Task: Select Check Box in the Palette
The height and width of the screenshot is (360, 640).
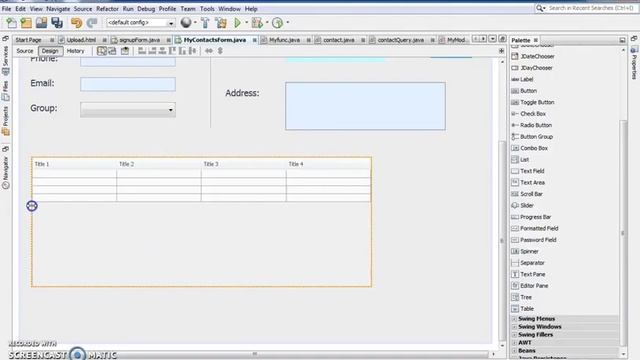Action: 529,114
